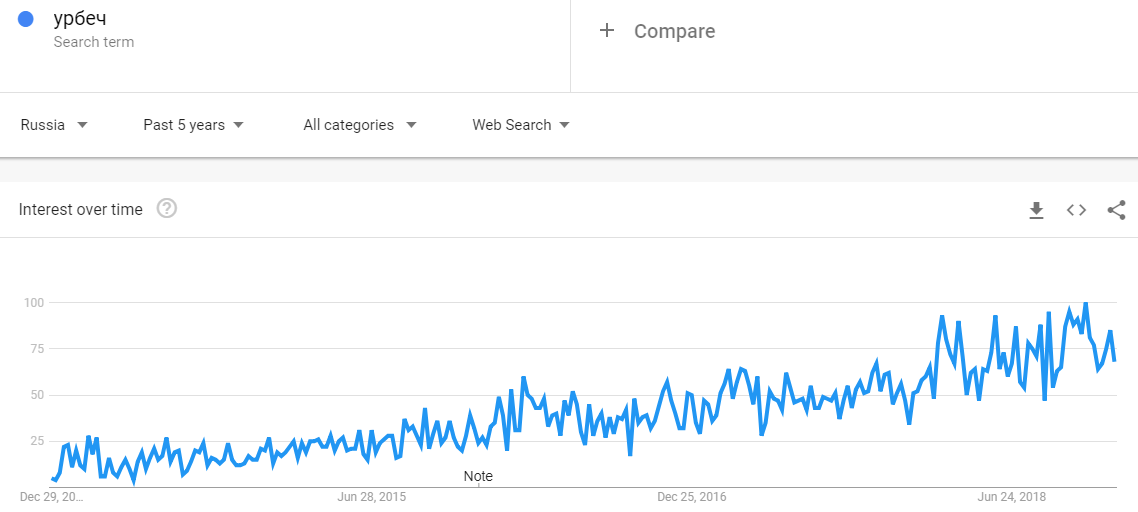Viewport: 1138px width, 512px height.
Task: Click the arrow next to Russia
Action: (82, 125)
